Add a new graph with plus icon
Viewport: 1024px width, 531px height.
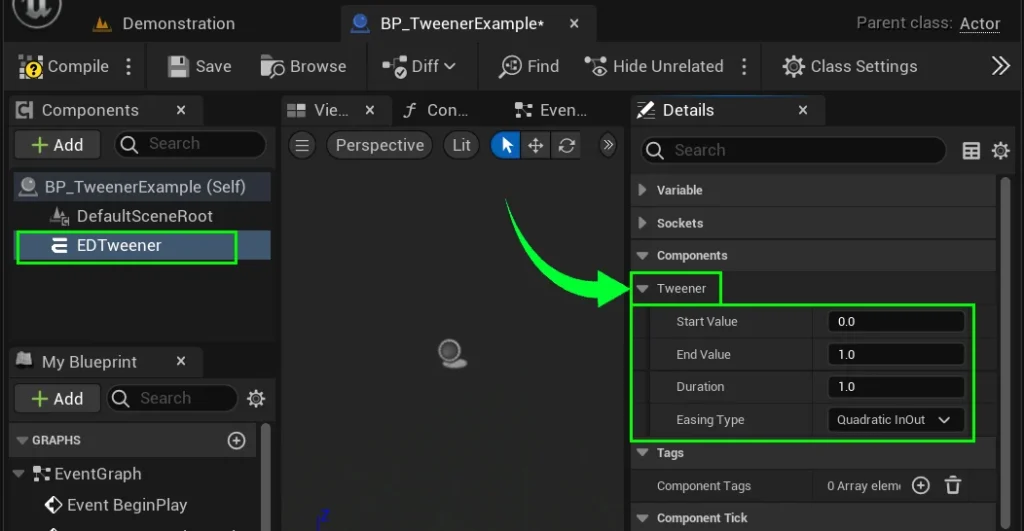click(x=237, y=440)
